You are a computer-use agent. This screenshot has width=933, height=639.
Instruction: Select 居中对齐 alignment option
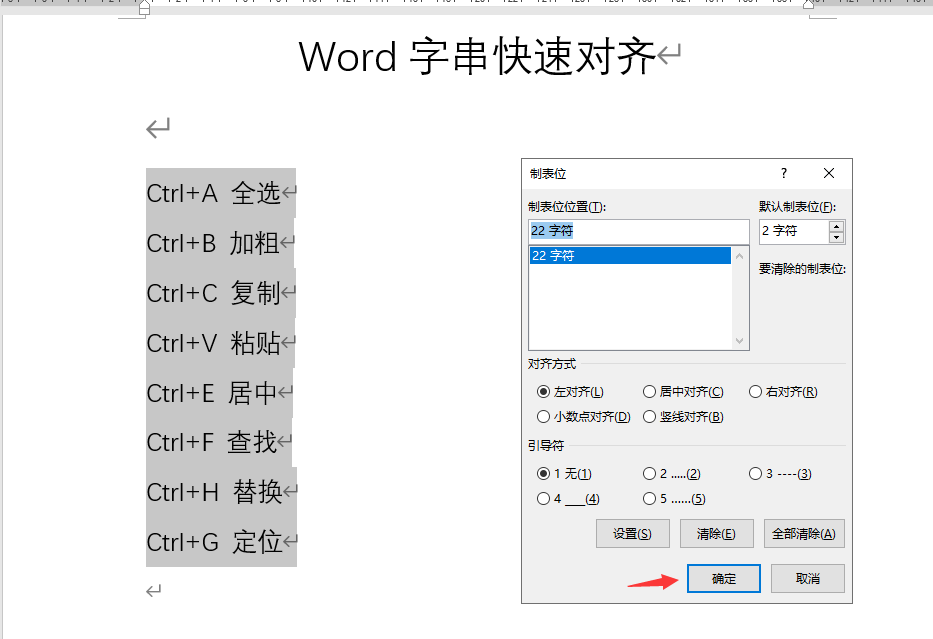coord(650,392)
